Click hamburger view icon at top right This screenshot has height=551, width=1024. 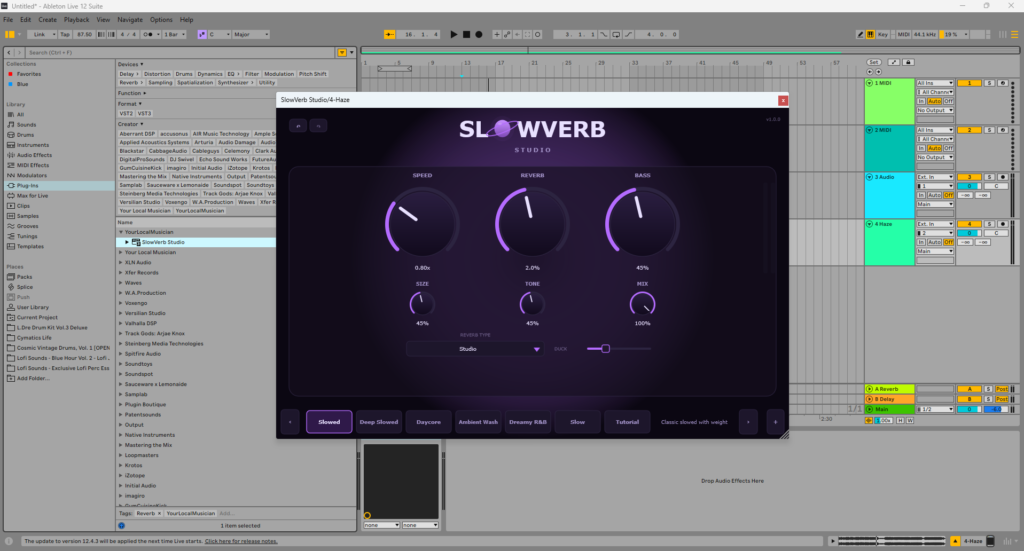pos(1015,35)
